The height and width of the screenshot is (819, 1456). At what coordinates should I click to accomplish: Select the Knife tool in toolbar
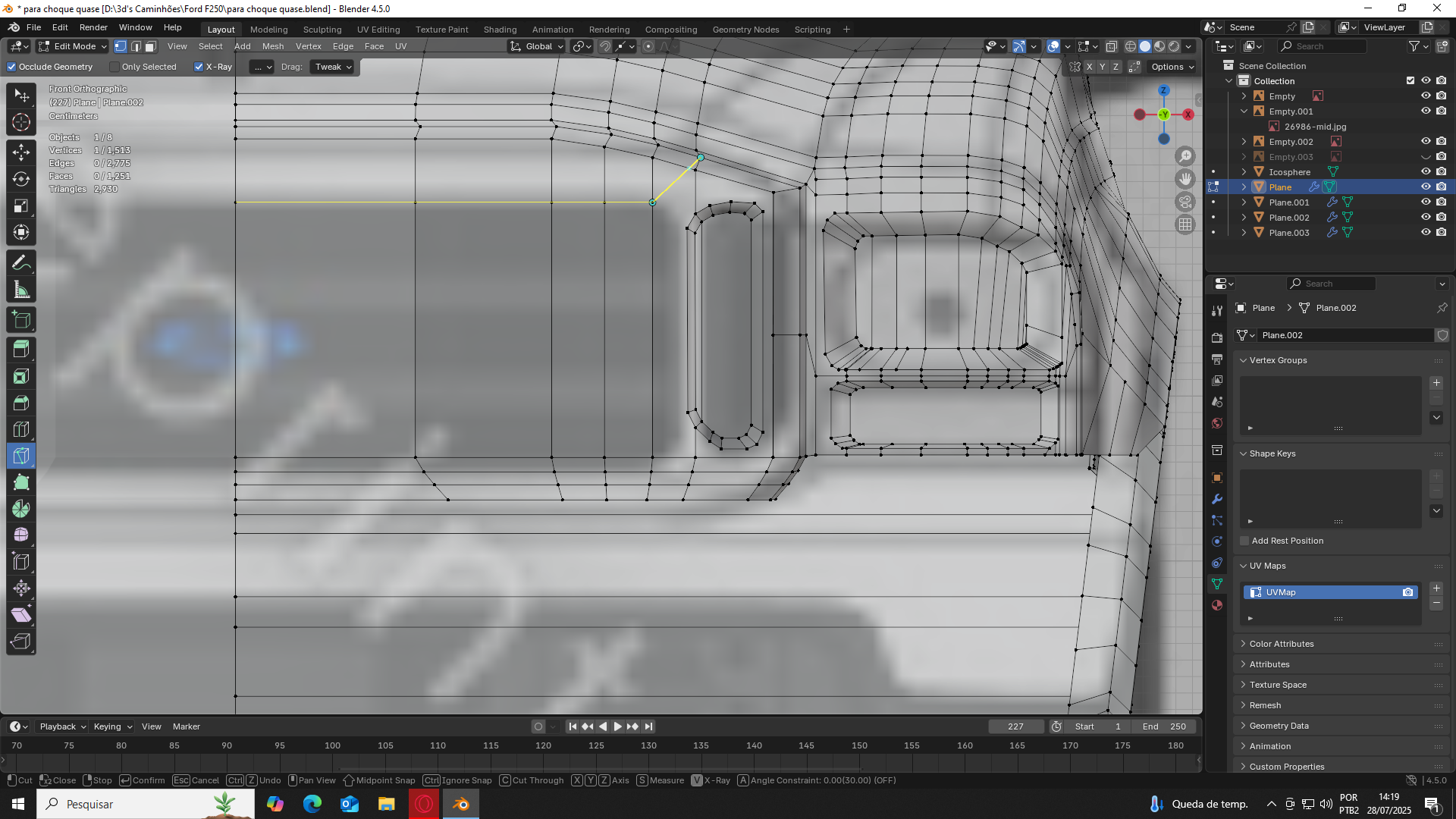(21, 456)
